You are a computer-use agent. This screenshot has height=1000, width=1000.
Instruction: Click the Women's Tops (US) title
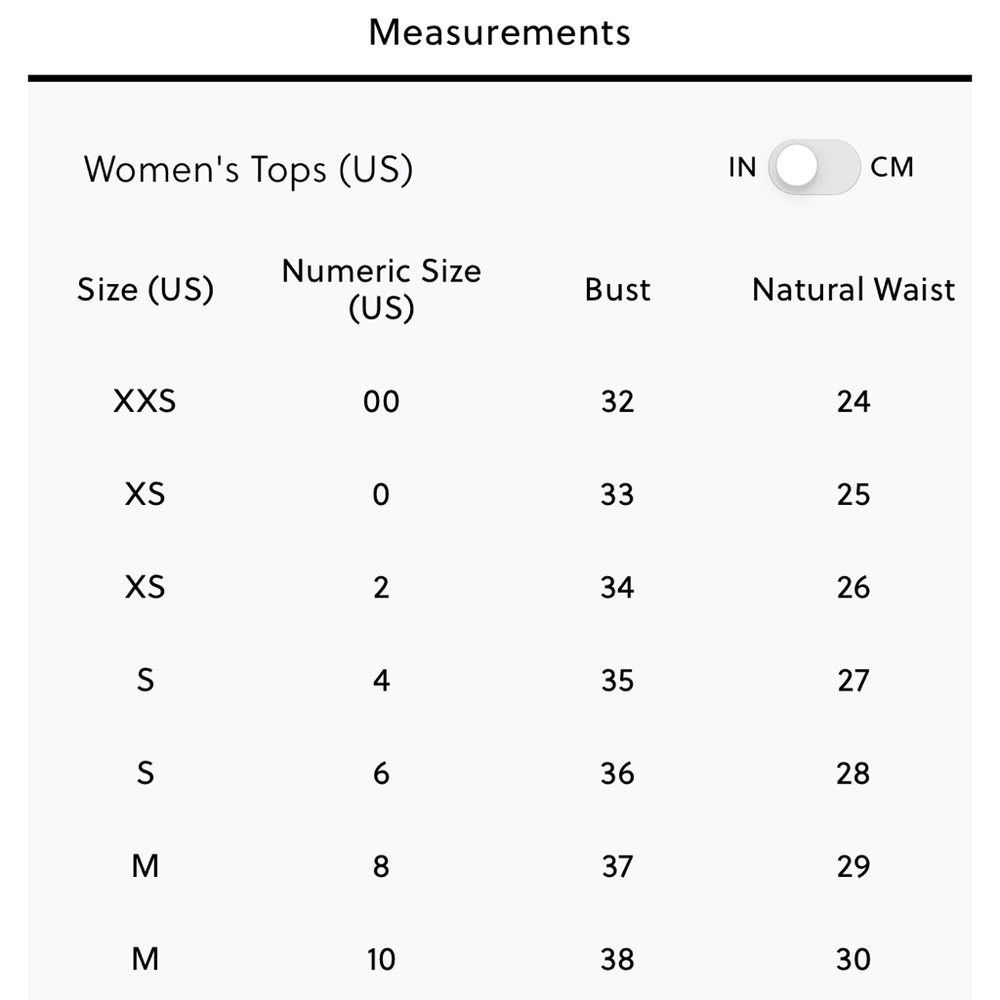(248, 169)
